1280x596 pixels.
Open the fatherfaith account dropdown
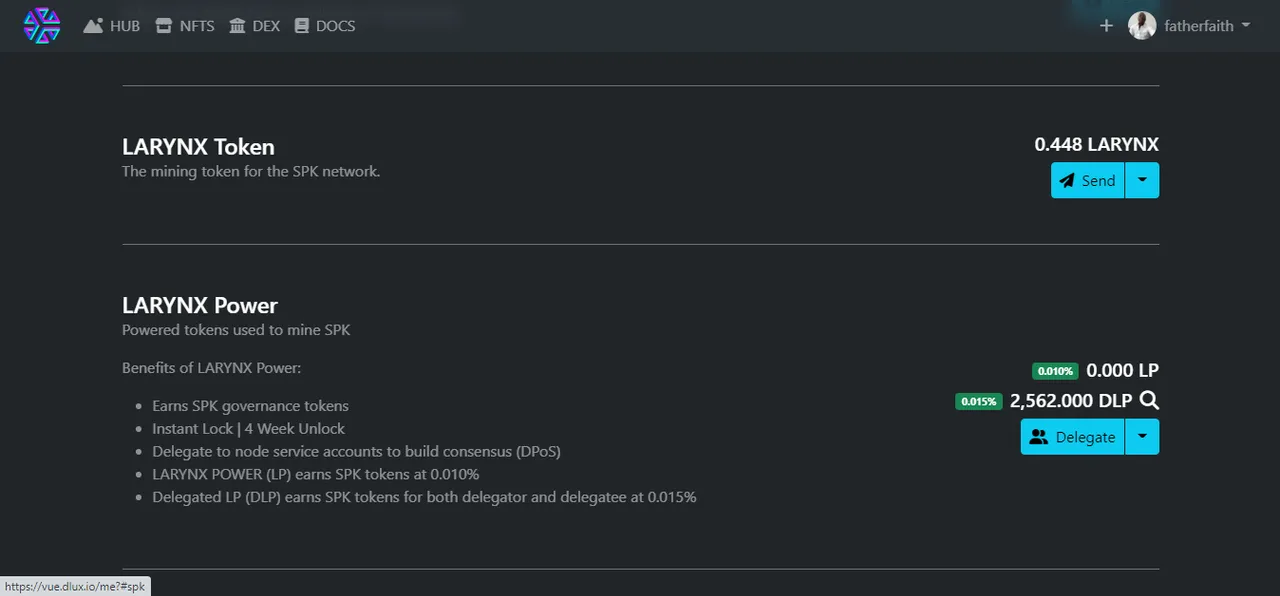pyautogui.click(x=1190, y=26)
